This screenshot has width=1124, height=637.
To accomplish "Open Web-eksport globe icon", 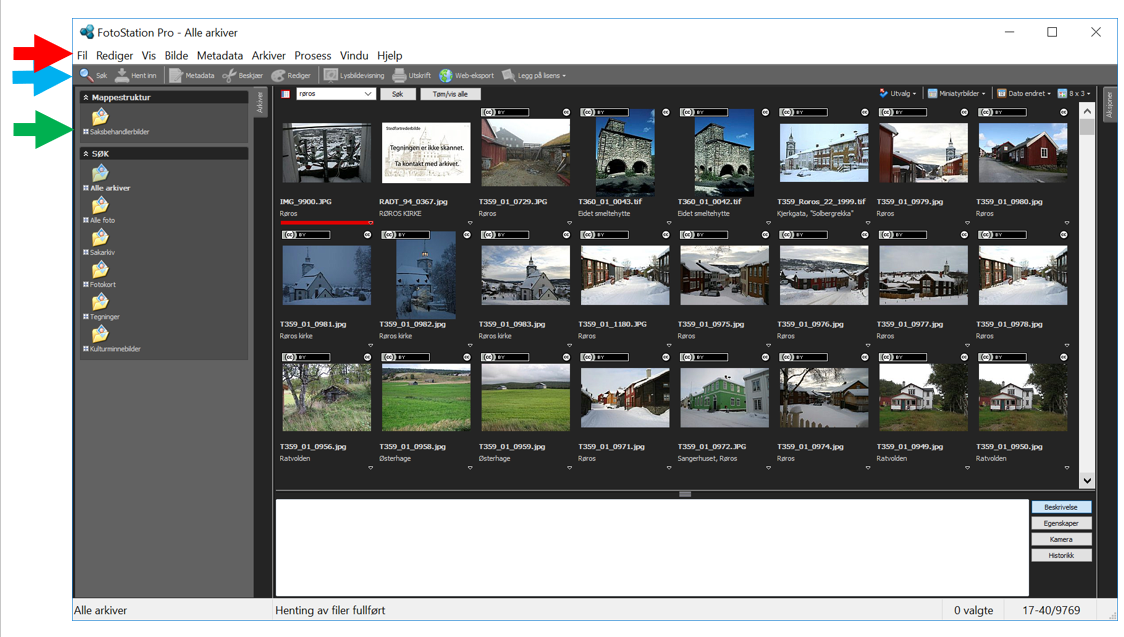I will click(x=446, y=75).
